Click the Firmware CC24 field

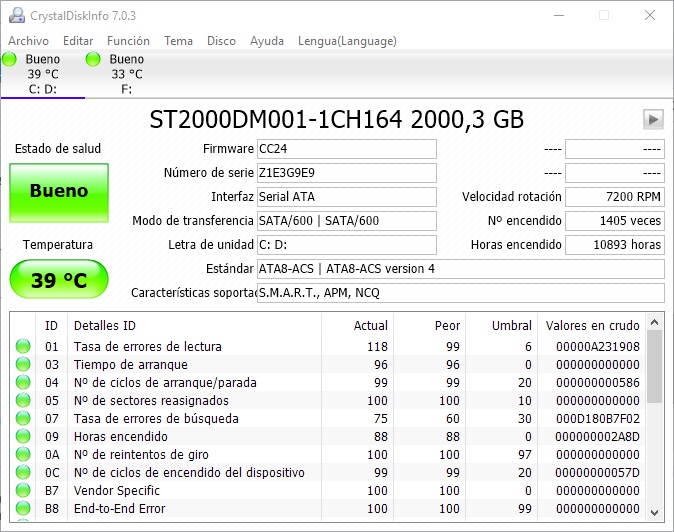(x=346, y=149)
